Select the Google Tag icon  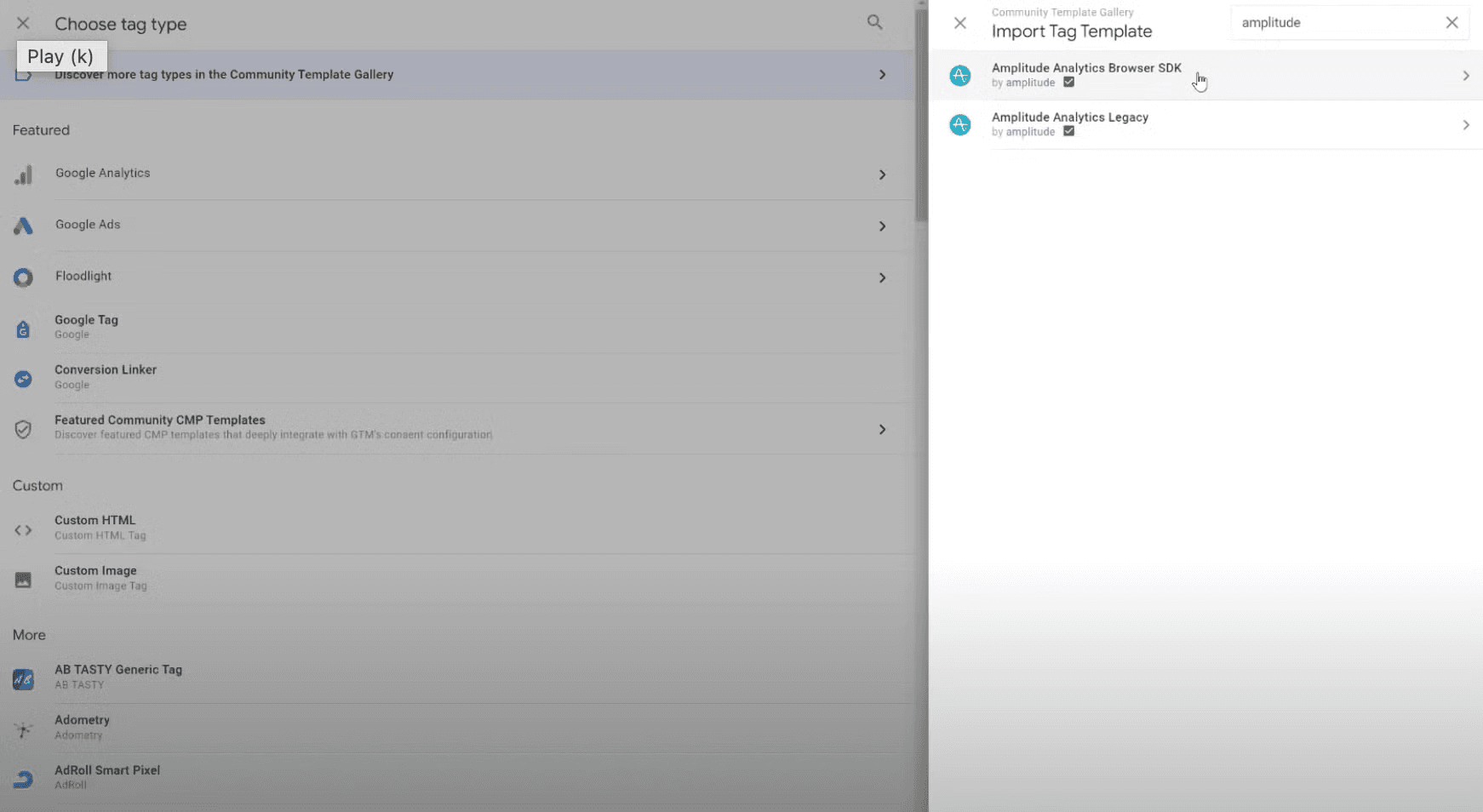[x=23, y=329]
